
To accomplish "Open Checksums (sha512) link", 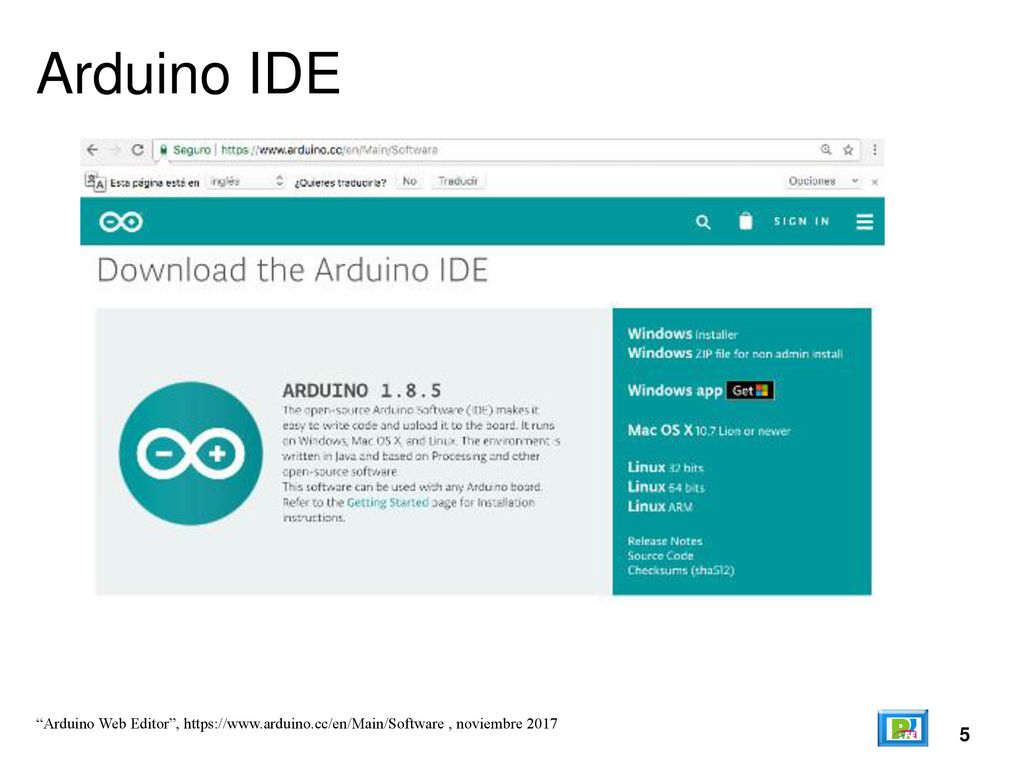I will click(680, 570).
